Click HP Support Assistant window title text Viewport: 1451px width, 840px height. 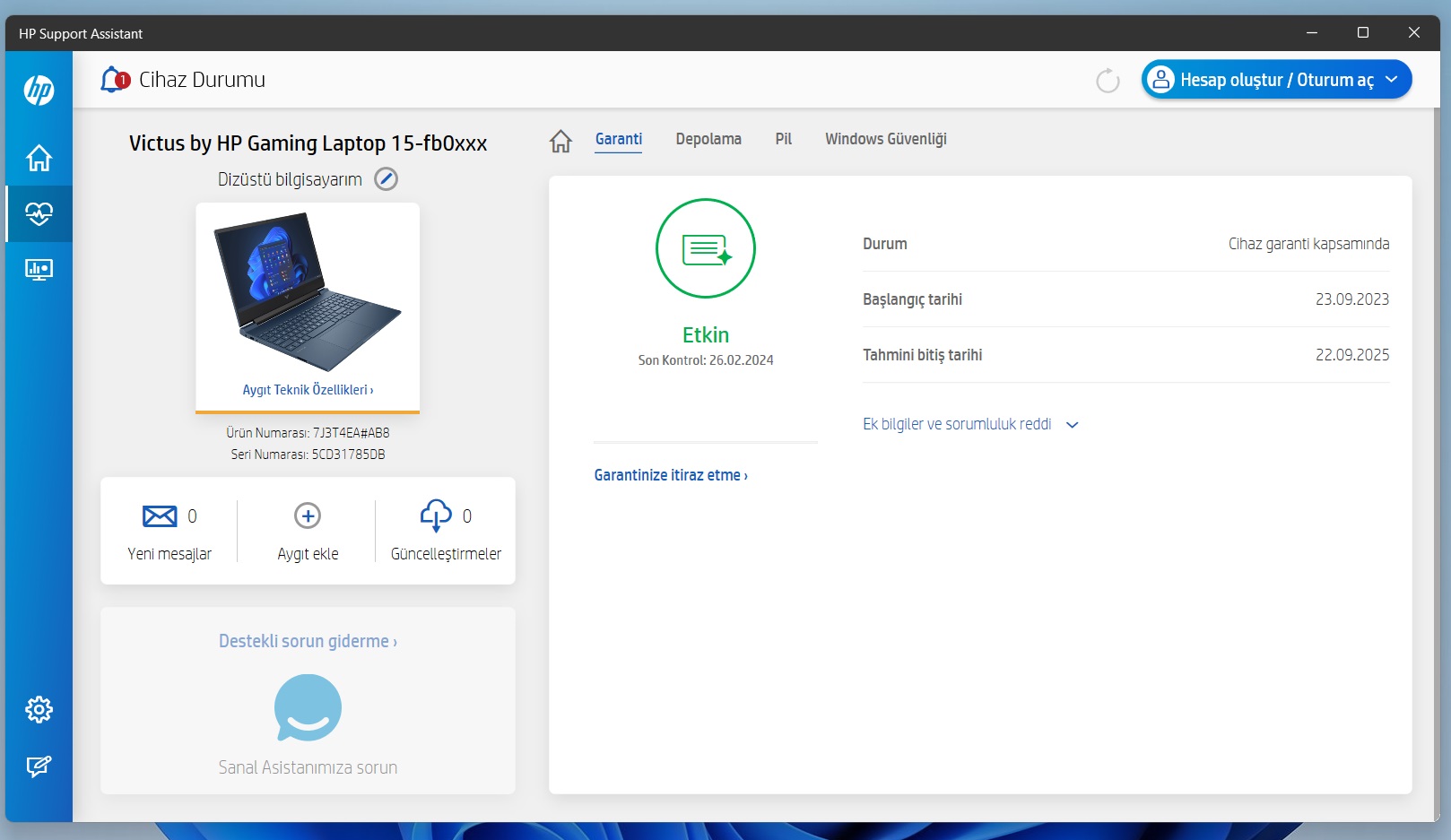[81, 34]
